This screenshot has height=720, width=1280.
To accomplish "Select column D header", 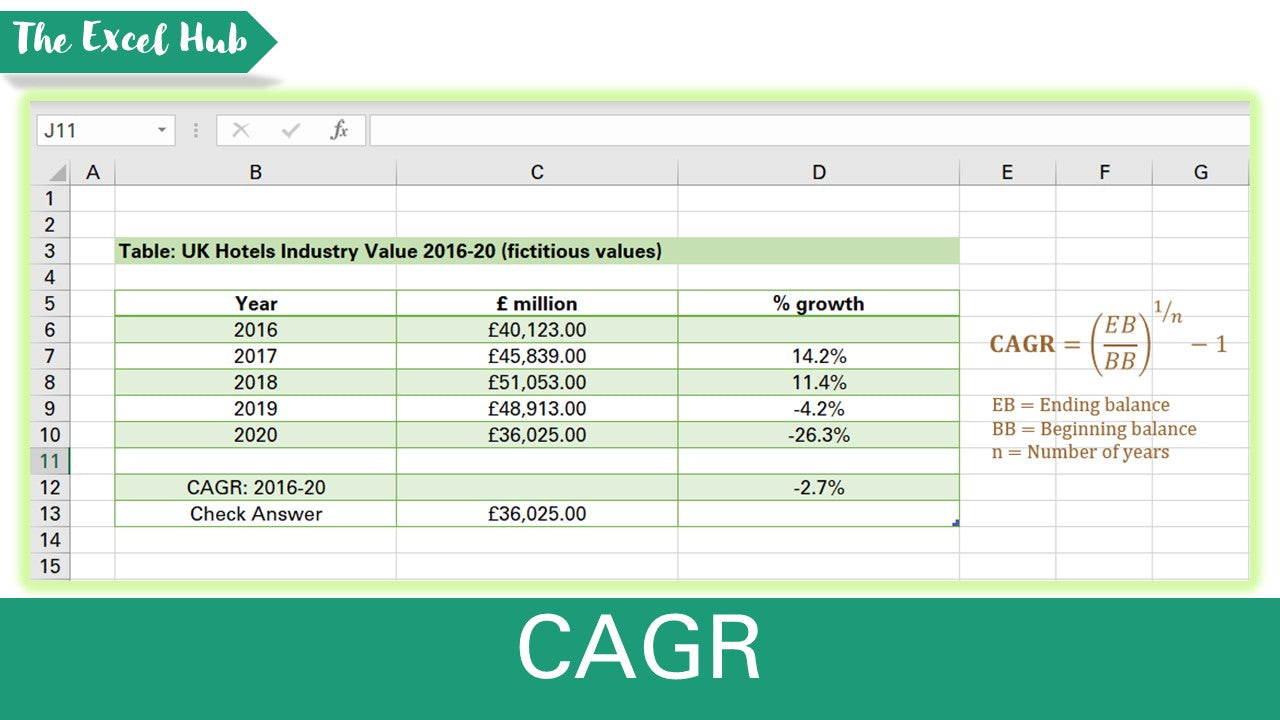I will pyautogui.click(x=819, y=173).
